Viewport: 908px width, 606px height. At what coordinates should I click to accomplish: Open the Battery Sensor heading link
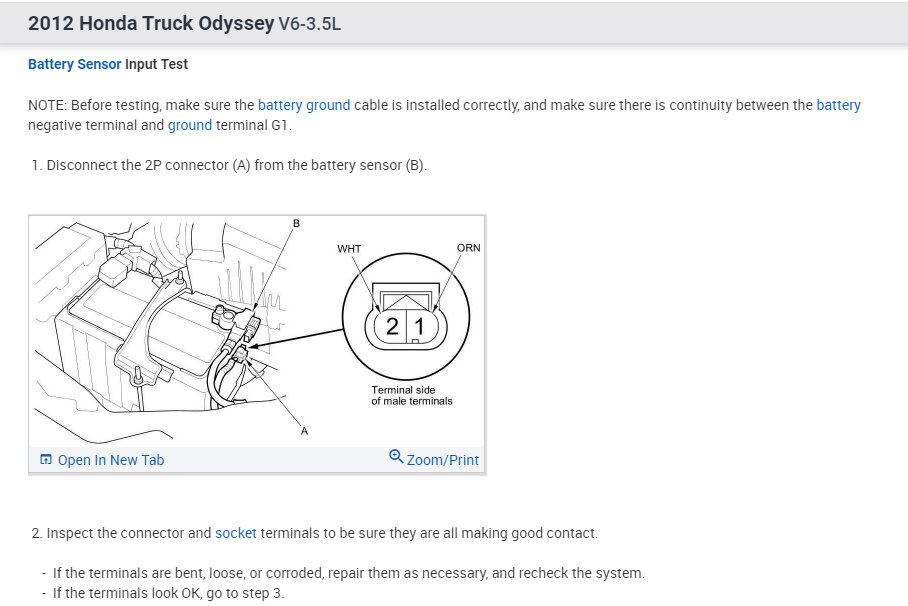point(75,64)
